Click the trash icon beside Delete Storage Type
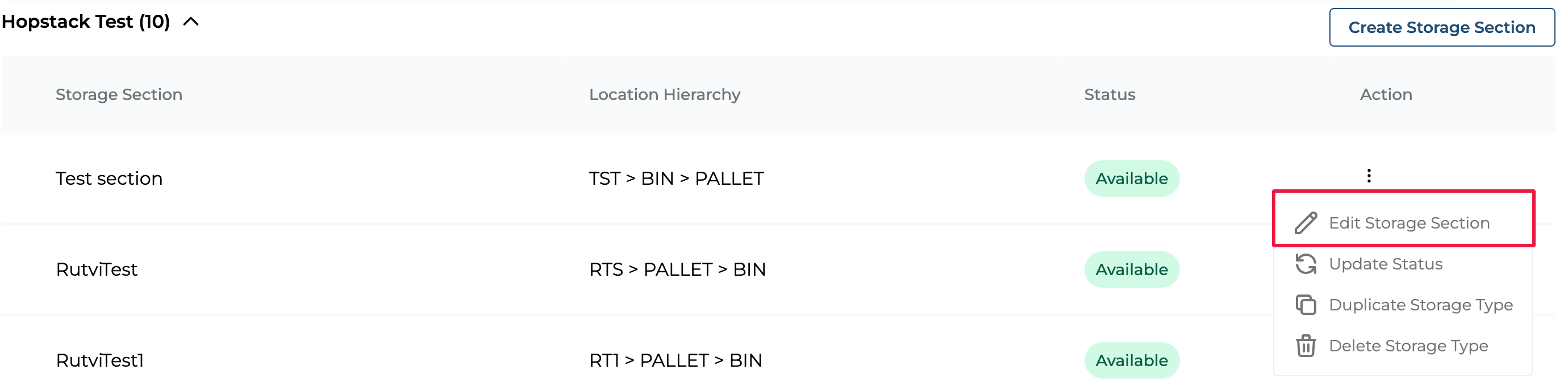 pyautogui.click(x=1306, y=346)
